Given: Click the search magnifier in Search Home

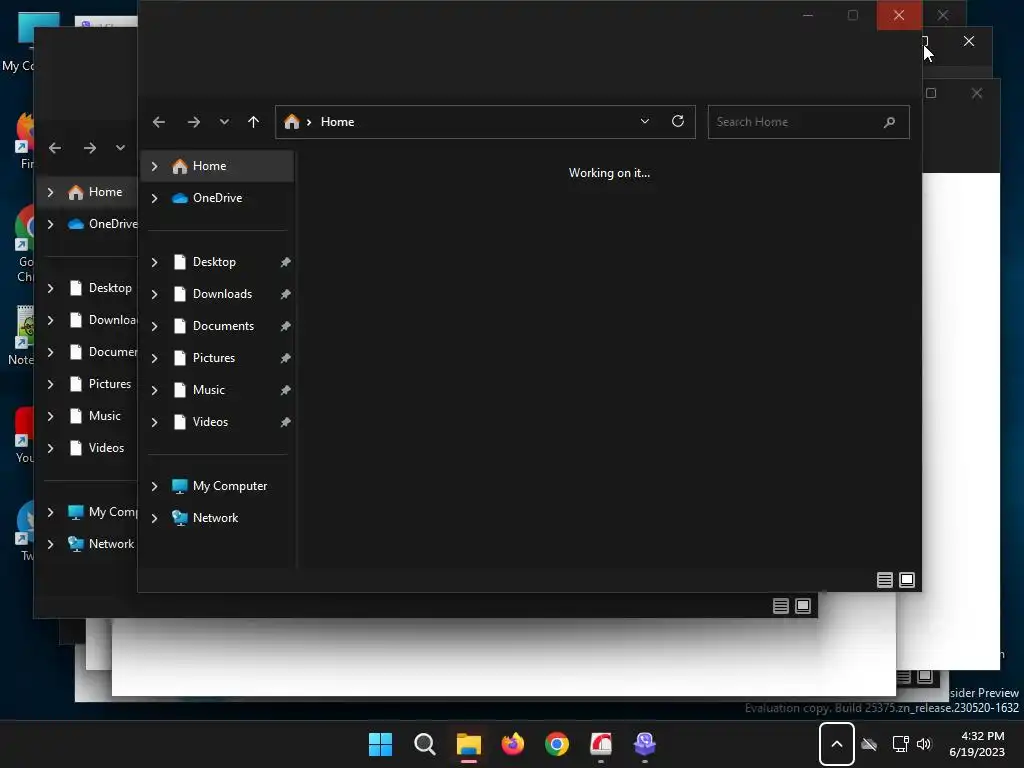Looking at the screenshot, I should (x=889, y=122).
